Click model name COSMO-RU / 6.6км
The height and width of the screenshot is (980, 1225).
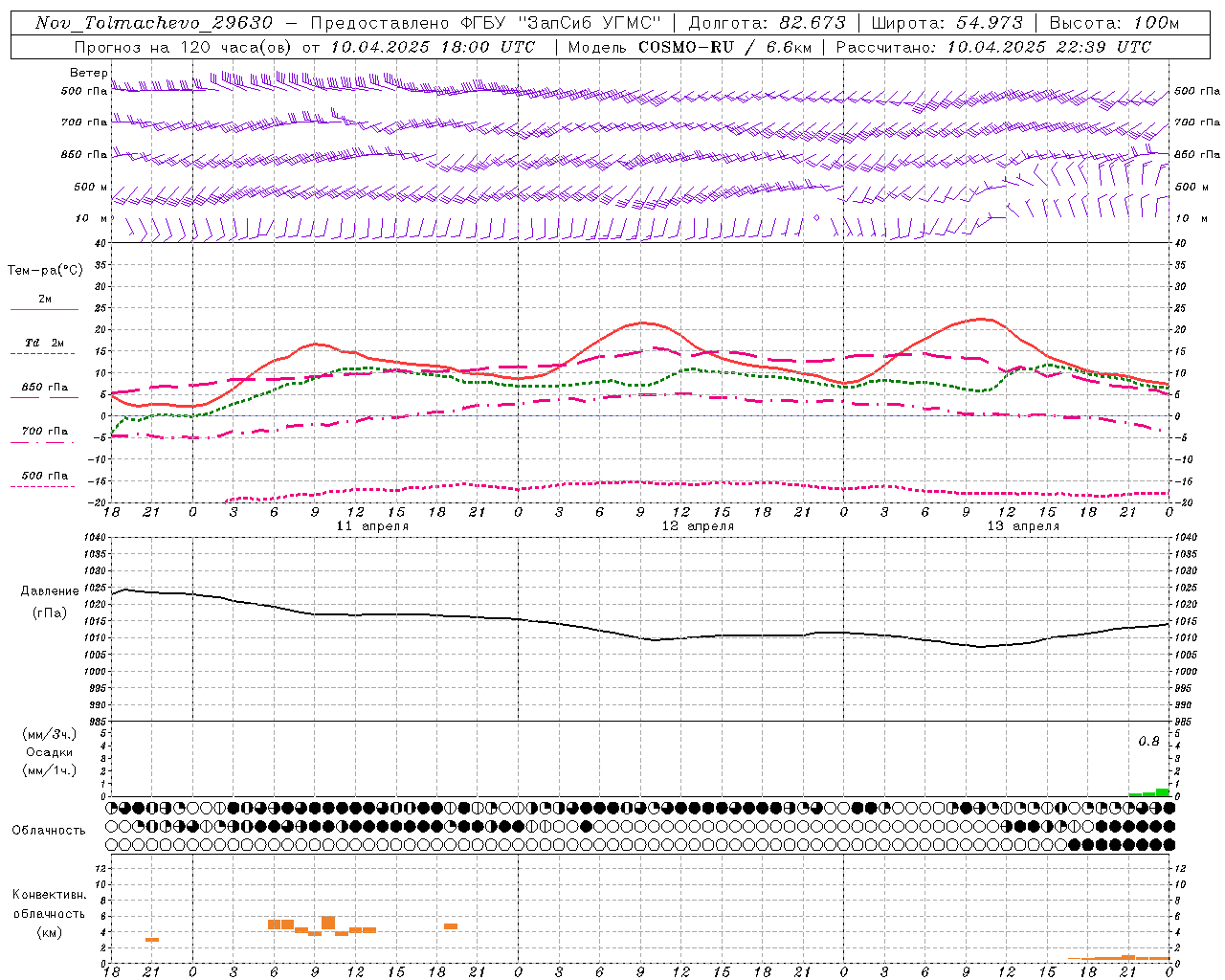tap(724, 47)
